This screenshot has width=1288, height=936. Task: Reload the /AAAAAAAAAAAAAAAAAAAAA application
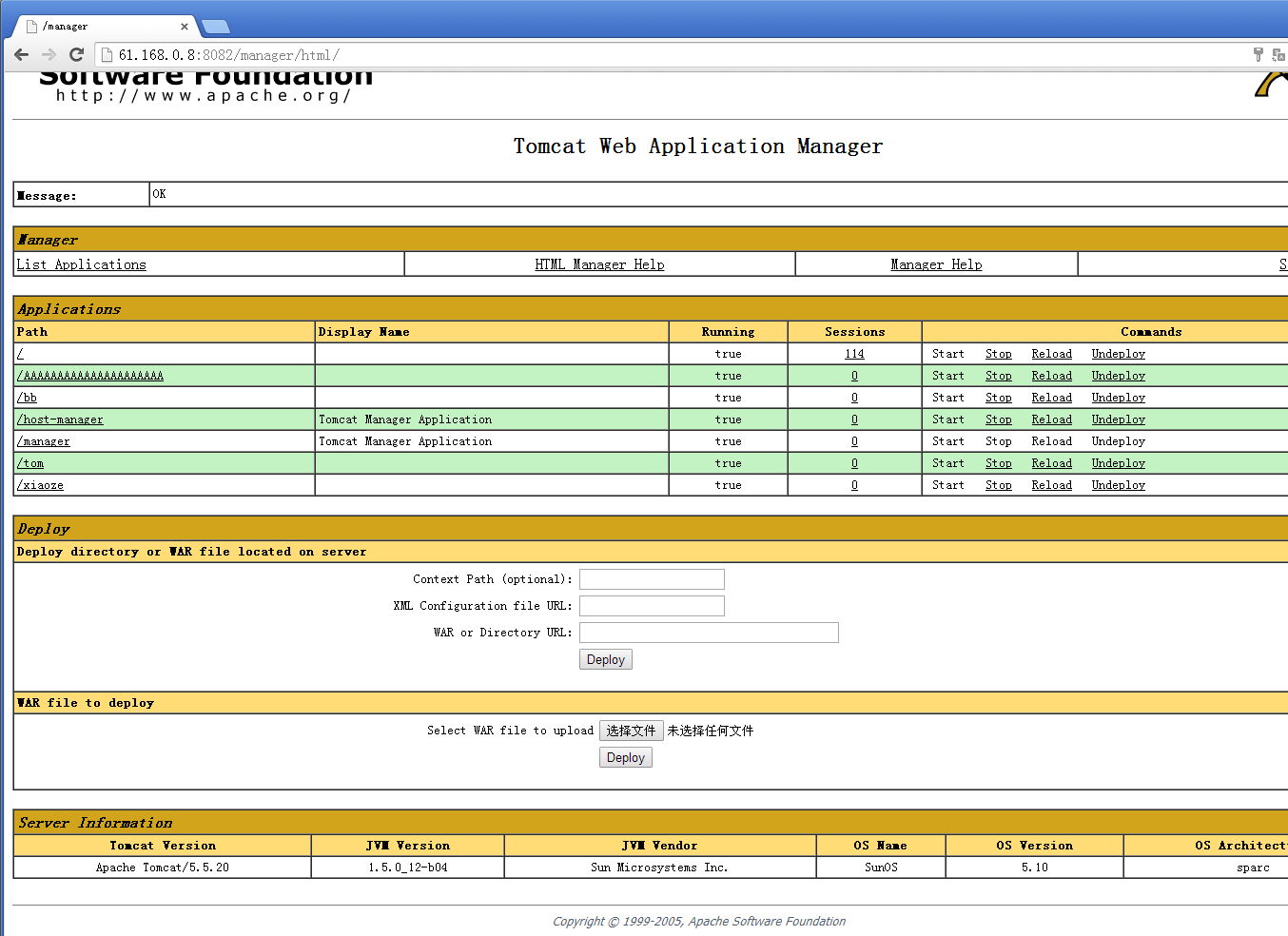pos(1052,376)
